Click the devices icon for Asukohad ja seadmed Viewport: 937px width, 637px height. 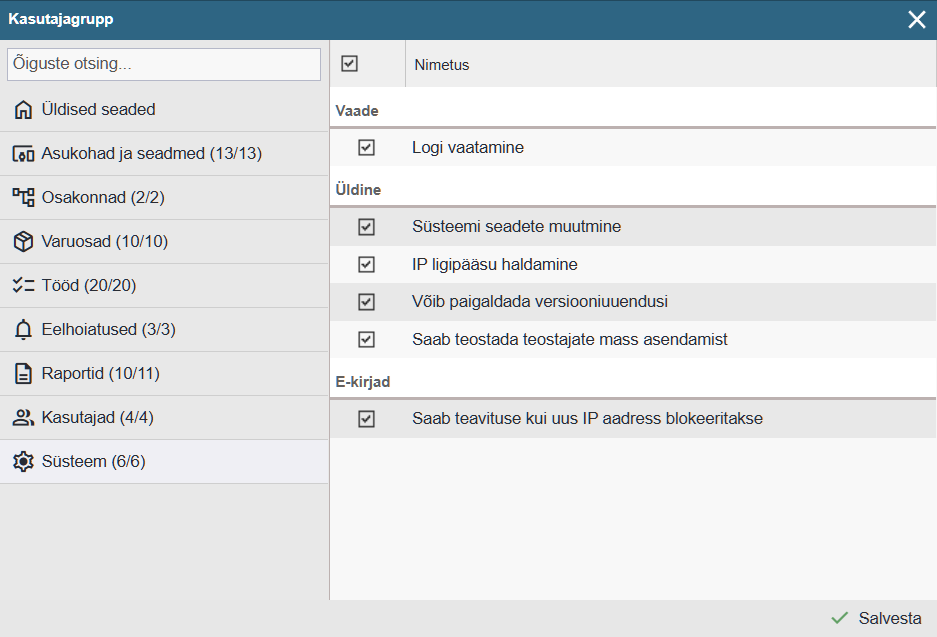point(23,154)
